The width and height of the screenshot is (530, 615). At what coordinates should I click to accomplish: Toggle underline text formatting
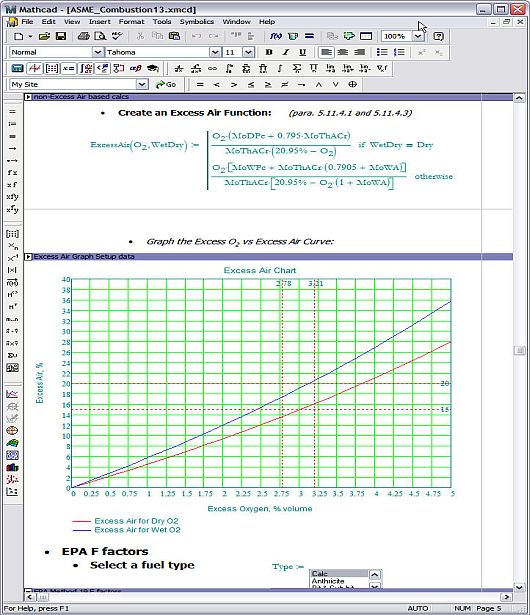(x=302, y=52)
